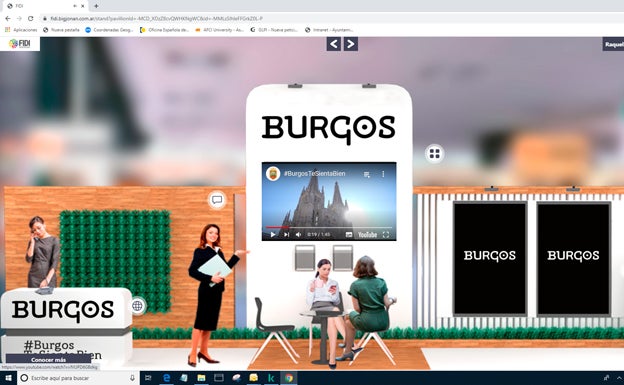
Task: Watch video on YouTube logo link
Action: click(367, 235)
